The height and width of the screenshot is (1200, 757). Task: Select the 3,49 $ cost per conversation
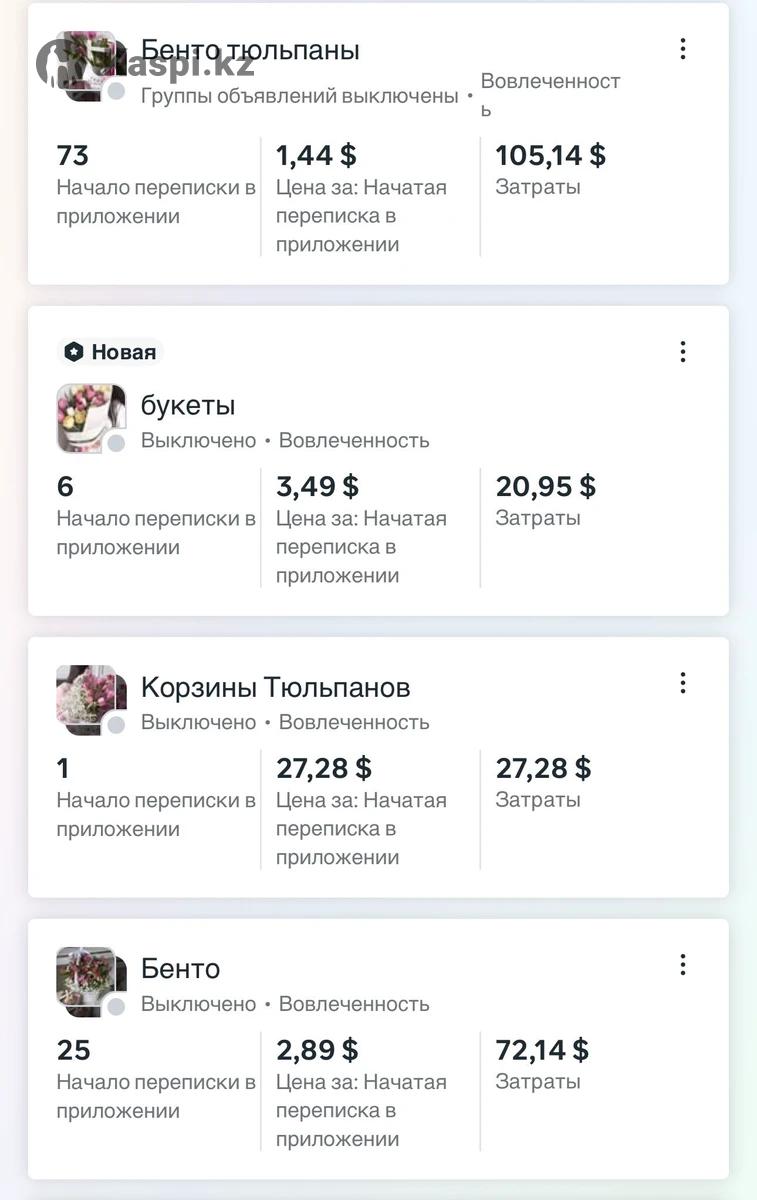(x=316, y=487)
